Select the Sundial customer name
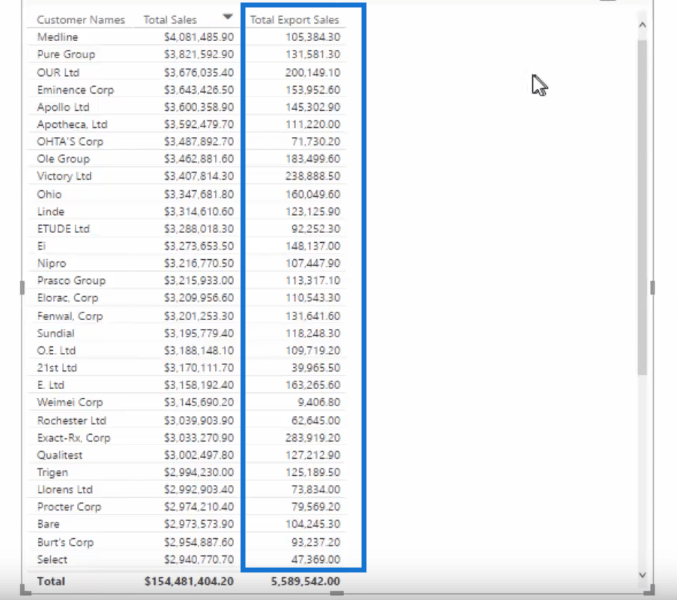677x600 pixels. tap(56, 333)
